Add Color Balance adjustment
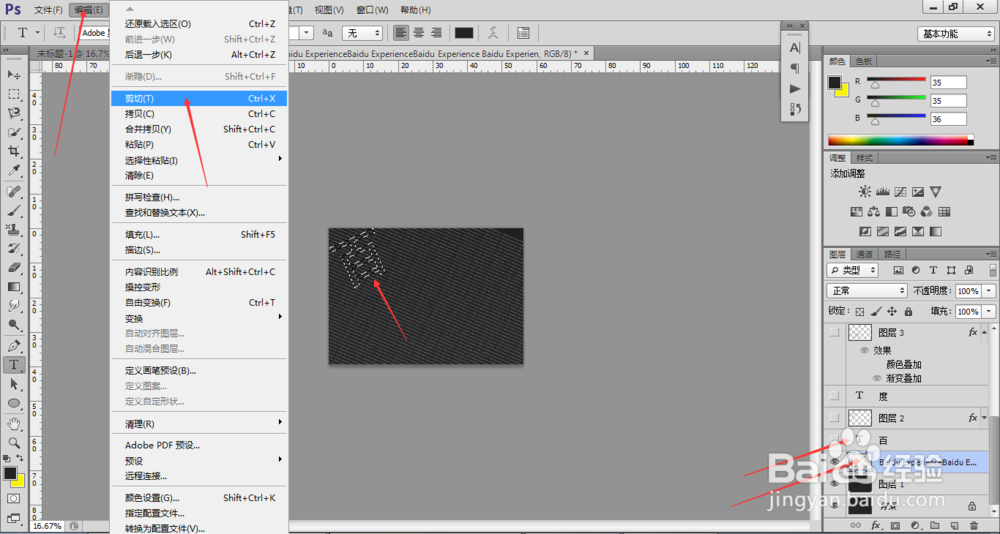This screenshot has height=534, width=1000. [x=874, y=211]
